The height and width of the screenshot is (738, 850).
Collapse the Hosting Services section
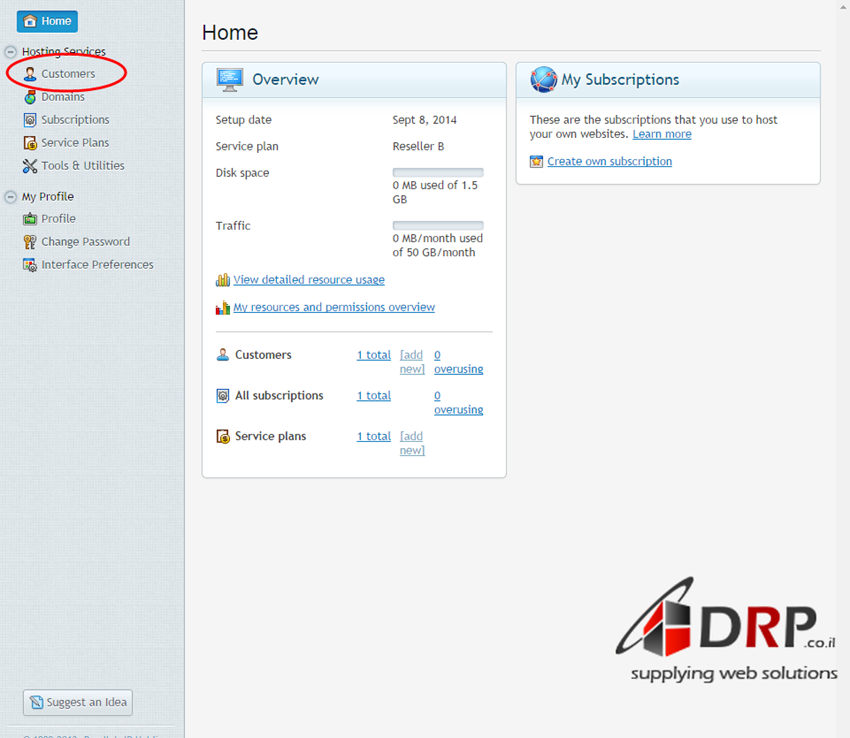[11, 51]
